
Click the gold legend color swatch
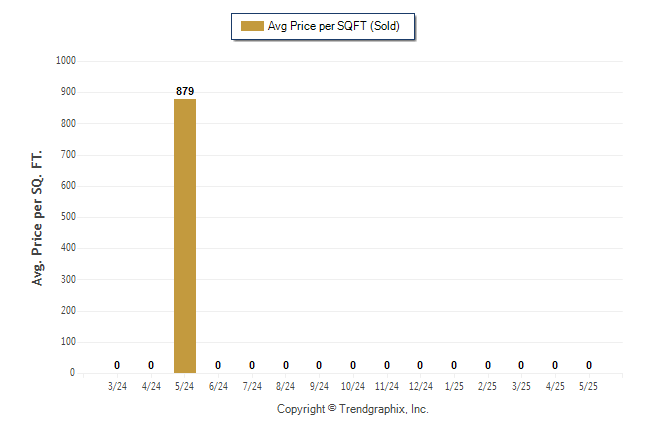(252, 26)
